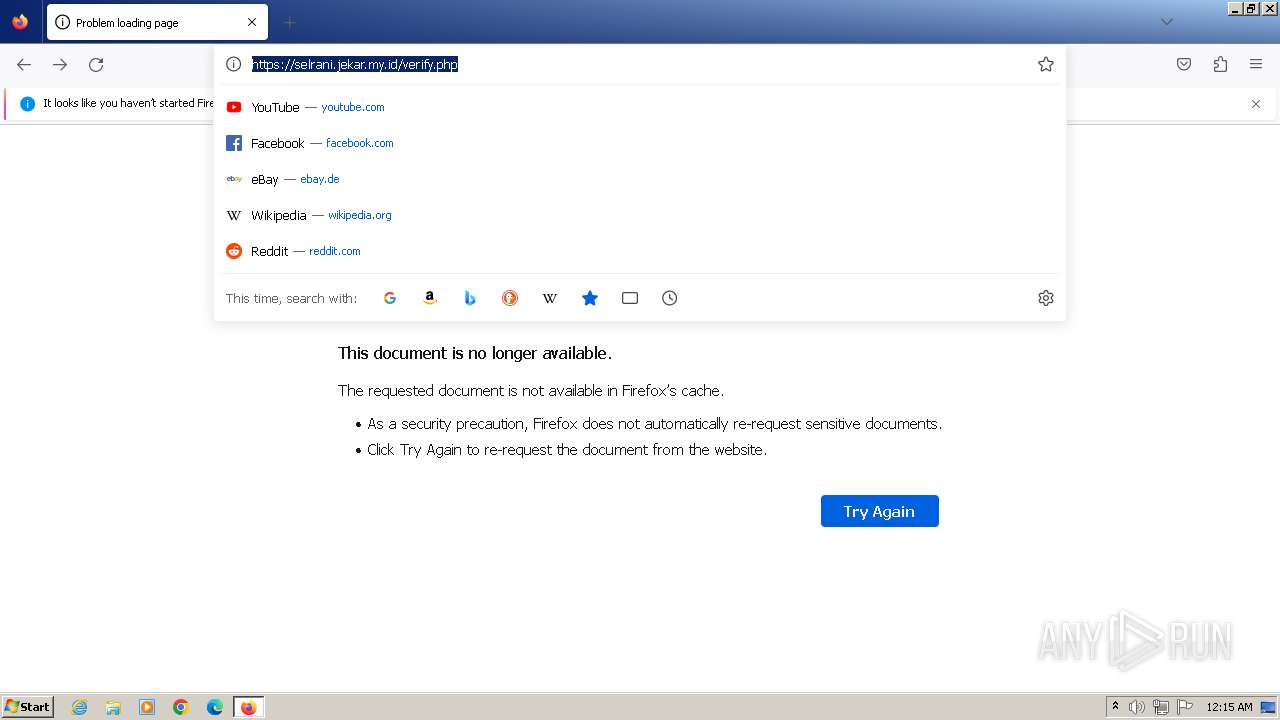Open the volume control in tray
Image resolution: width=1280 pixels, height=720 pixels.
click(x=1137, y=707)
